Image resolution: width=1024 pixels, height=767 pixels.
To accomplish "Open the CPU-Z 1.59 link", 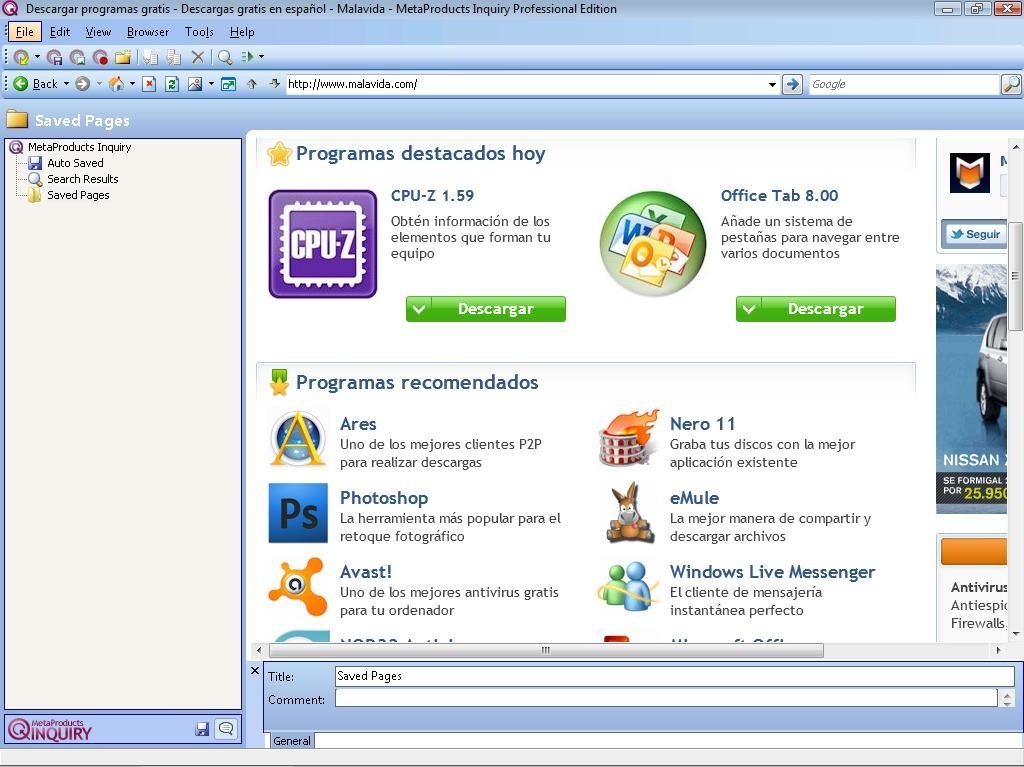I will coord(432,195).
